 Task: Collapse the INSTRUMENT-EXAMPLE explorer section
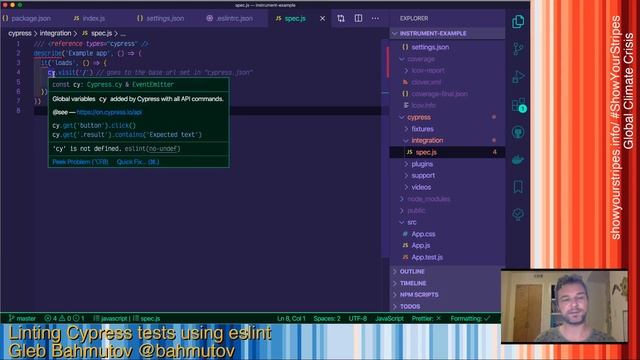tap(448, 33)
